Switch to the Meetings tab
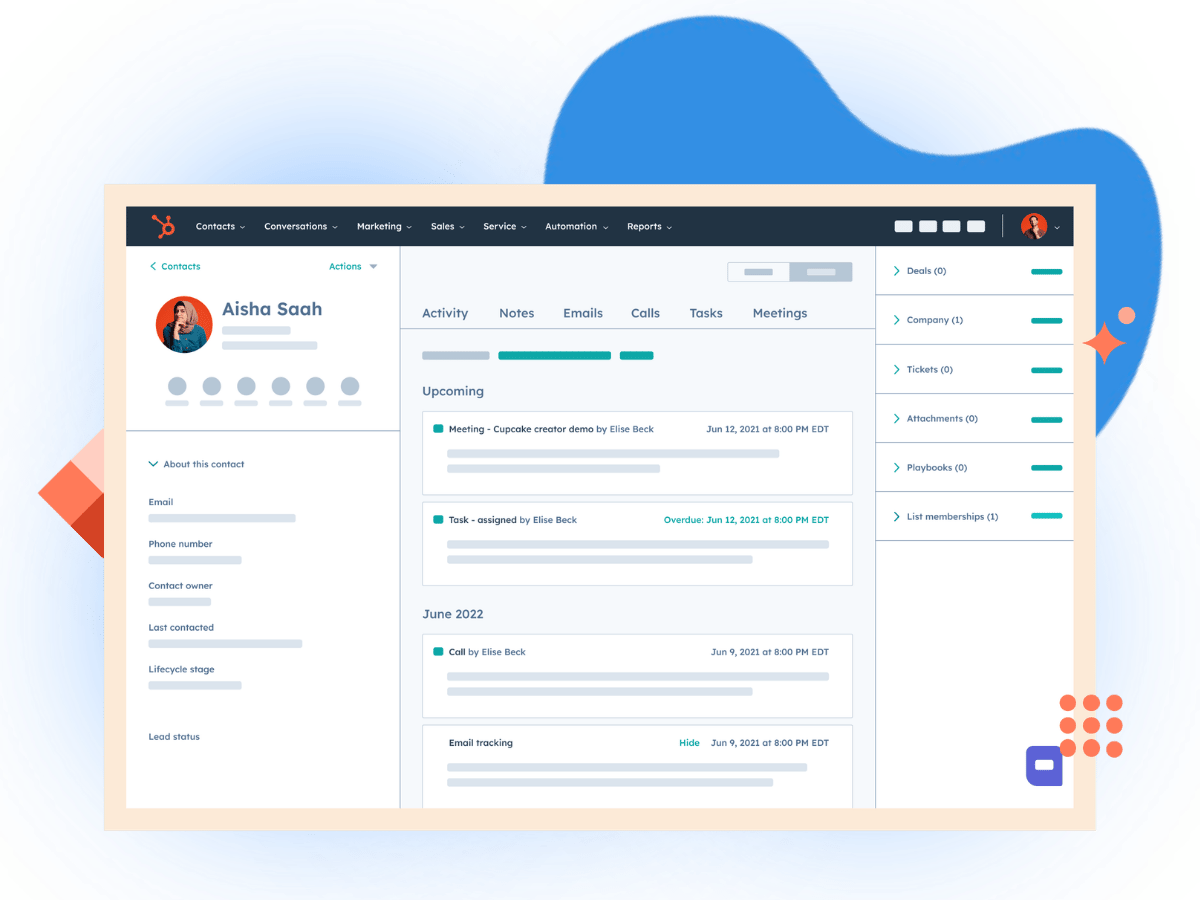 pos(780,313)
